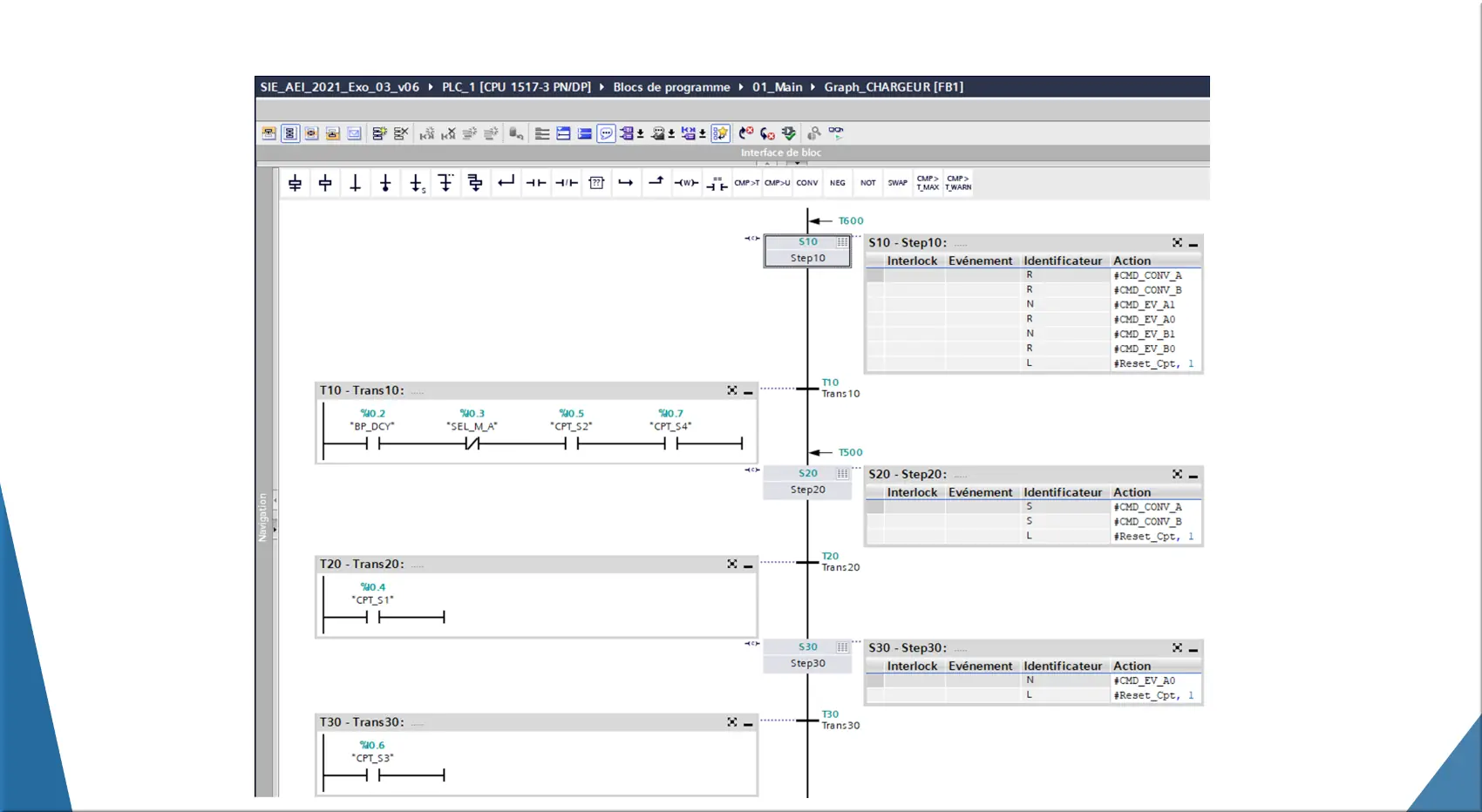This screenshot has width=1482, height=812.
Task: Switch to single step view
Action: coord(311,133)
